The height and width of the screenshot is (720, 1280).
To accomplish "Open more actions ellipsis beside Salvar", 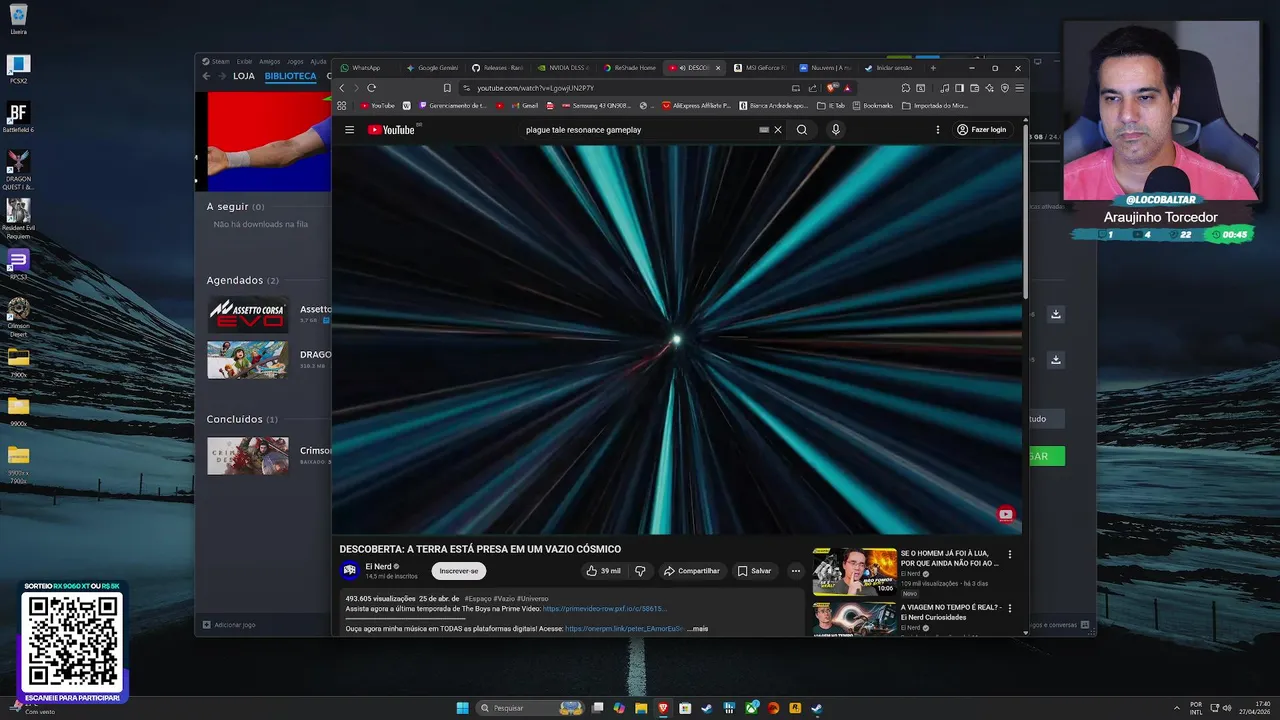I will (796, 571).
